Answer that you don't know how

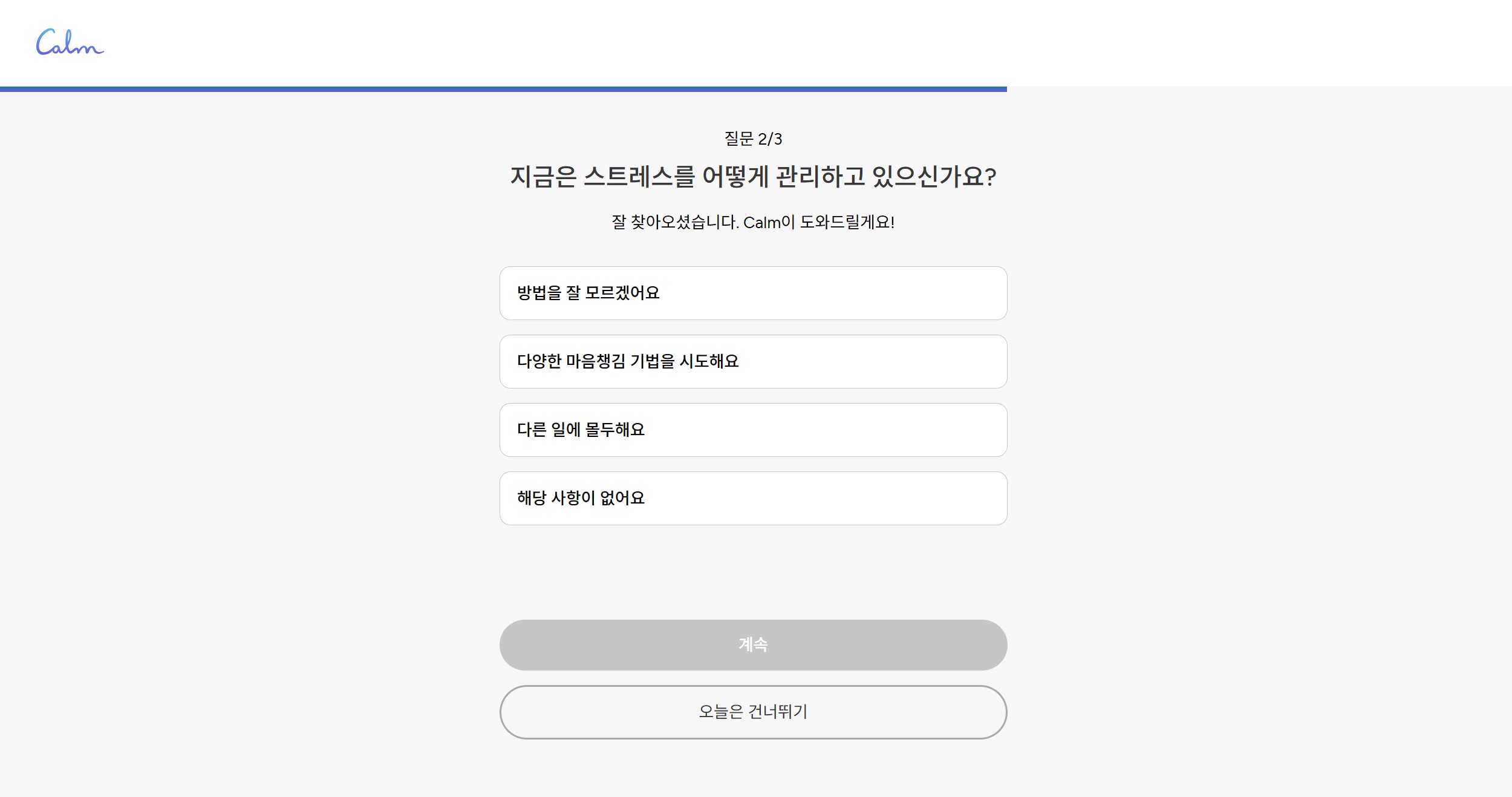tap(753, 293)
